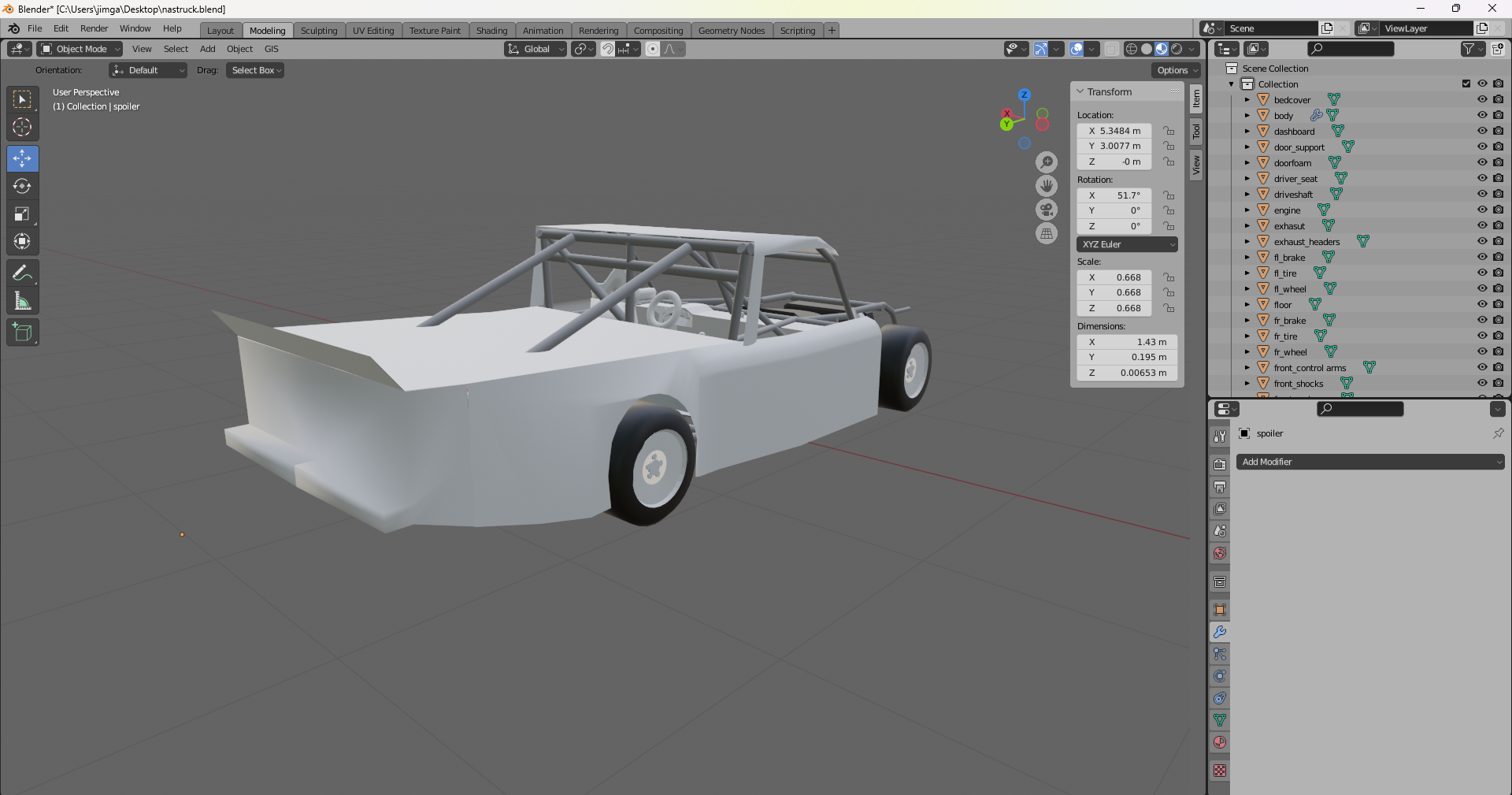The width and height of the screenshot is (1512, 795).
Task: Click Scale Y value field
Action: click(1114, 292)
